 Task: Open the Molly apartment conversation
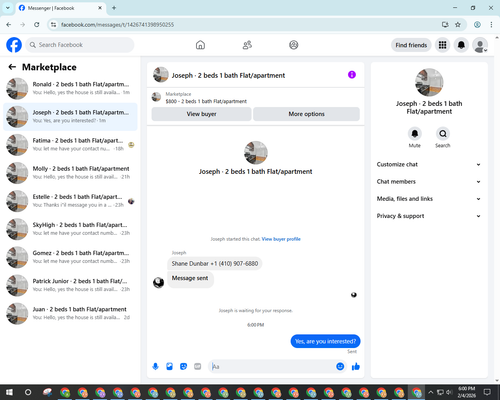pyautogui.click(x=70, y=173)
